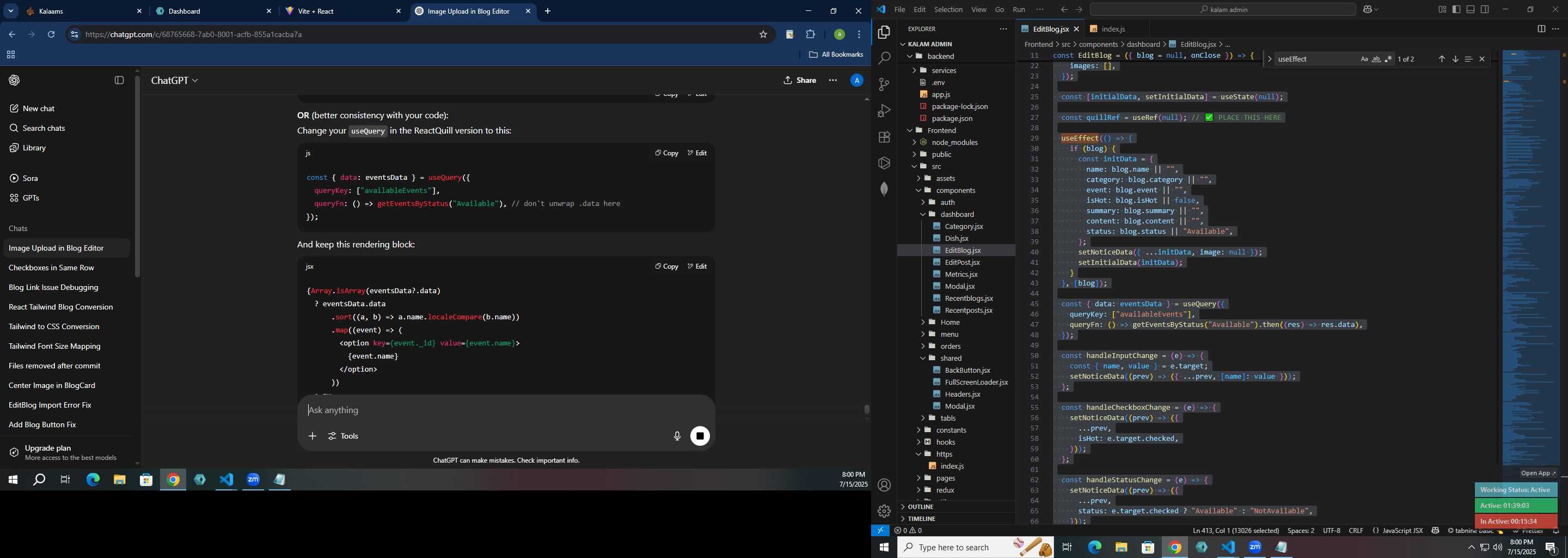Expand replace field chevron in find widget

(1269, 59)
